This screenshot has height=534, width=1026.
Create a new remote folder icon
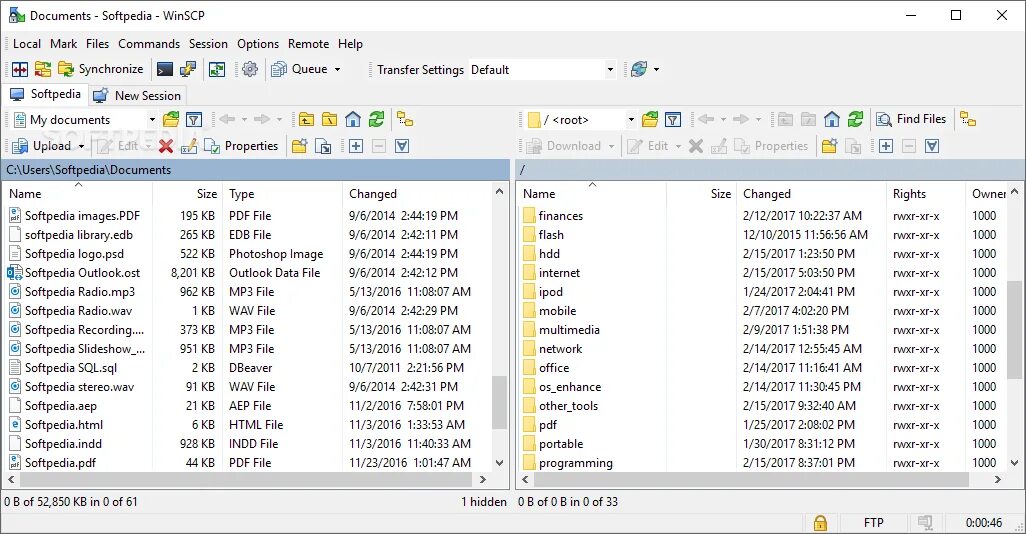[829, 146]
